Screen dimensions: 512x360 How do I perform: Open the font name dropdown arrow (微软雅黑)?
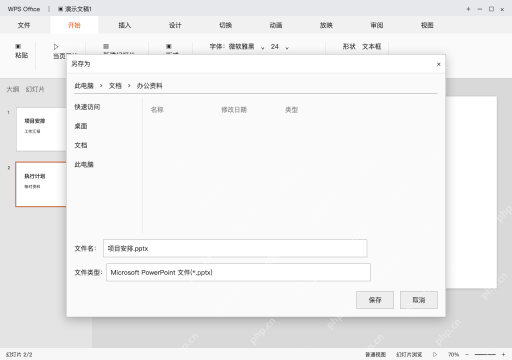[x=263, y=48]
